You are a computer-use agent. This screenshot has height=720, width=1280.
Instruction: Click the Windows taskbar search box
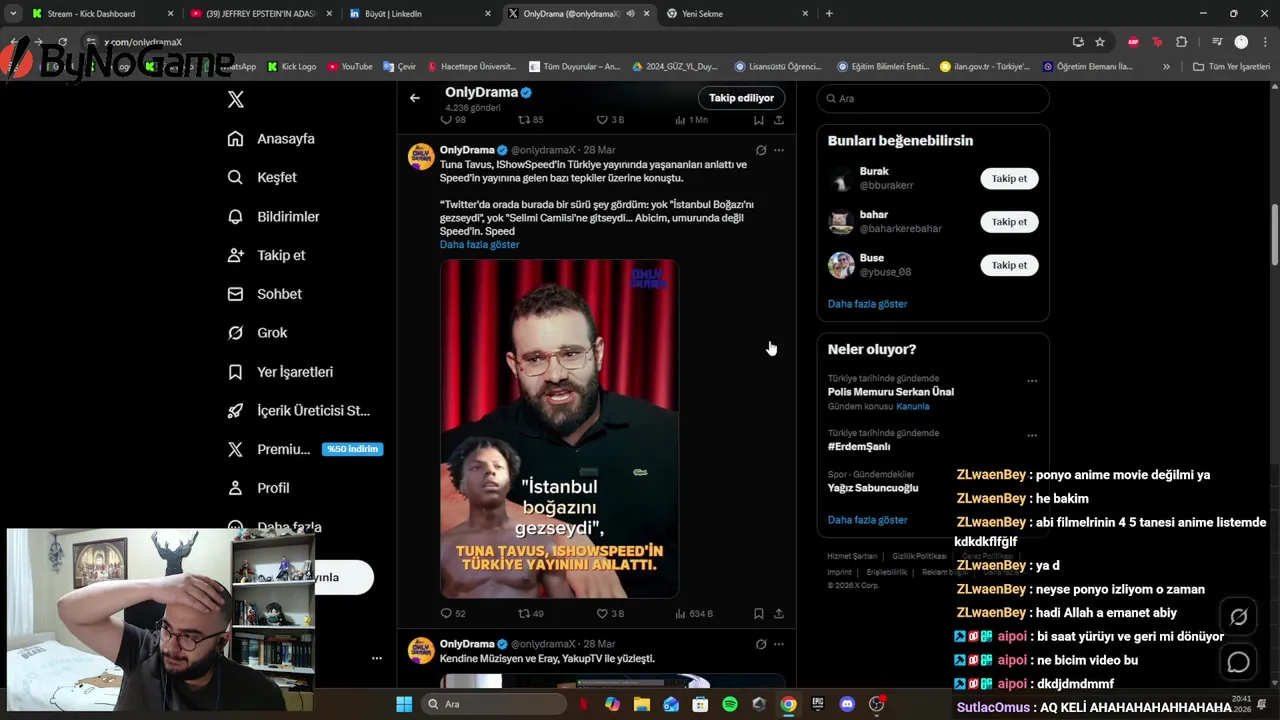494,704
